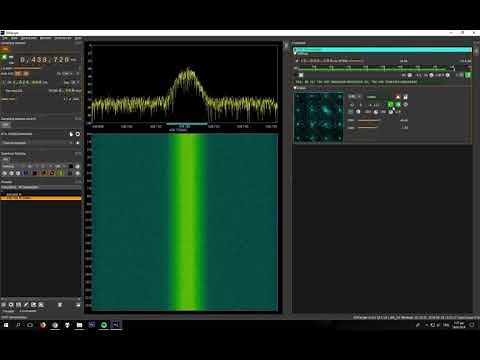480x360 pixels.
Task: Click the green start acquisition button
Action: (x=4, y=57)
